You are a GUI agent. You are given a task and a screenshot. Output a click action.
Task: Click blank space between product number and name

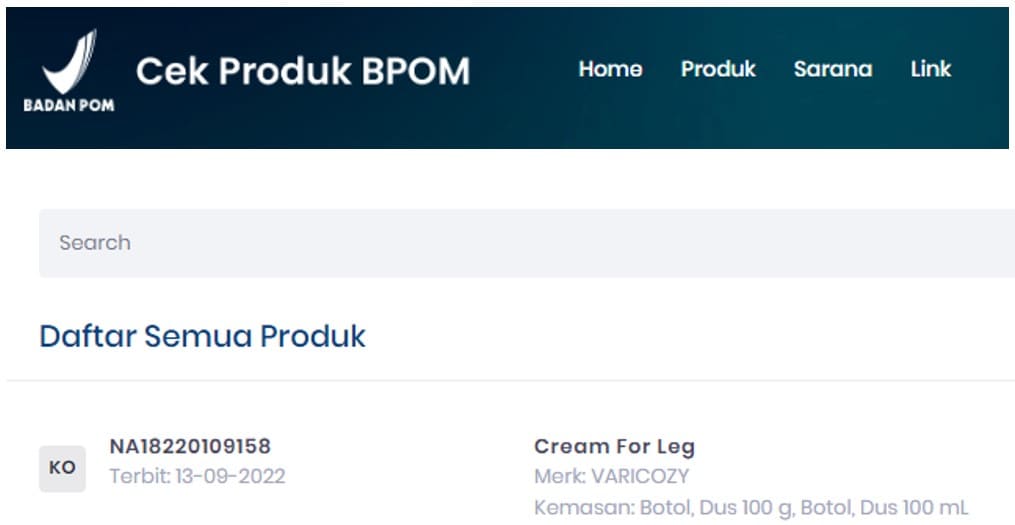pyautogui.click(x=410, y=460)
